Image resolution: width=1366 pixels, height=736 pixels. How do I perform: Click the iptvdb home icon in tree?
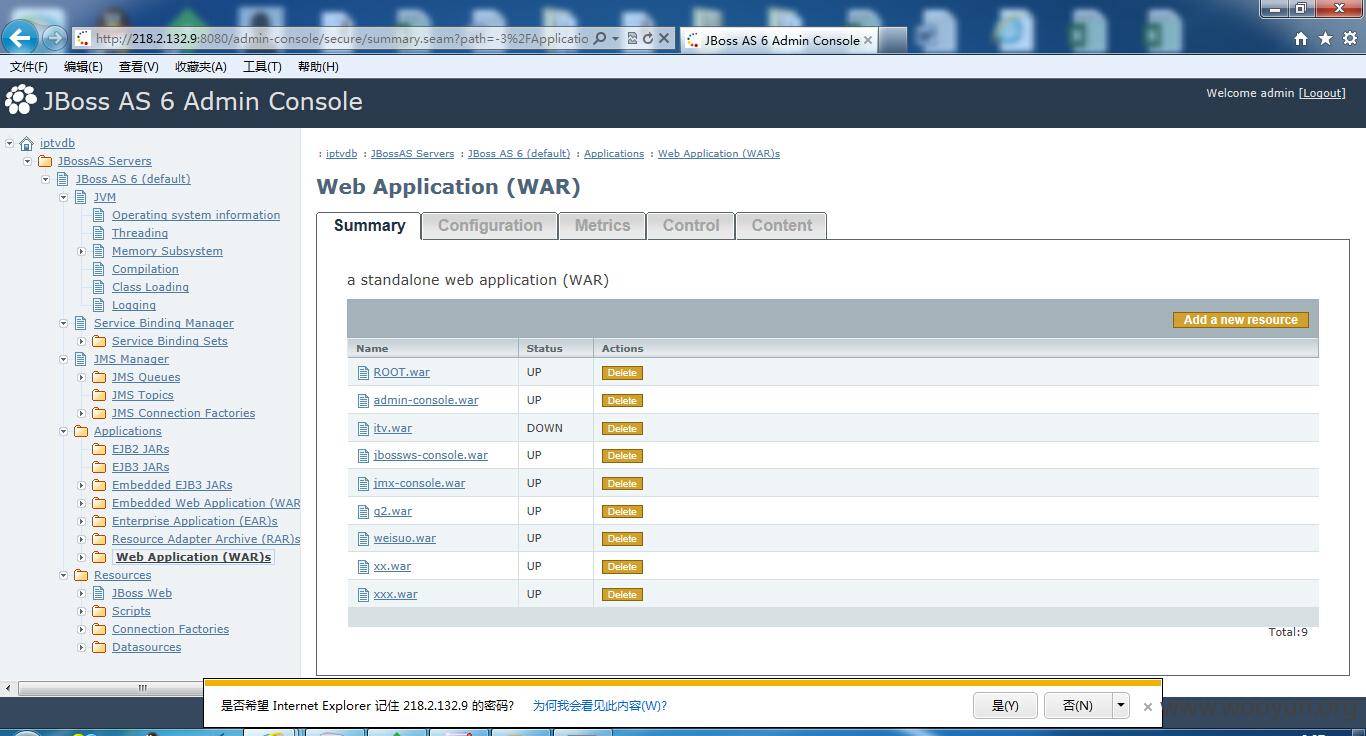click(x=27, y=144)
